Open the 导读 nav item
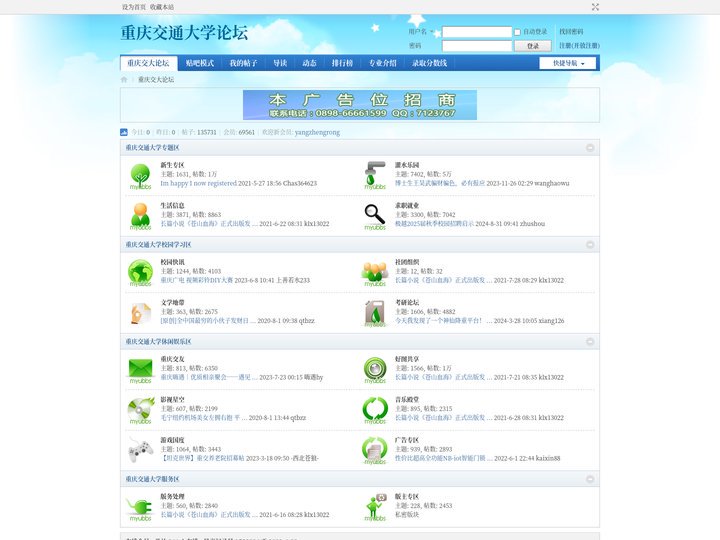Screen dimensions: 720x540 click(x=280, y=63)
